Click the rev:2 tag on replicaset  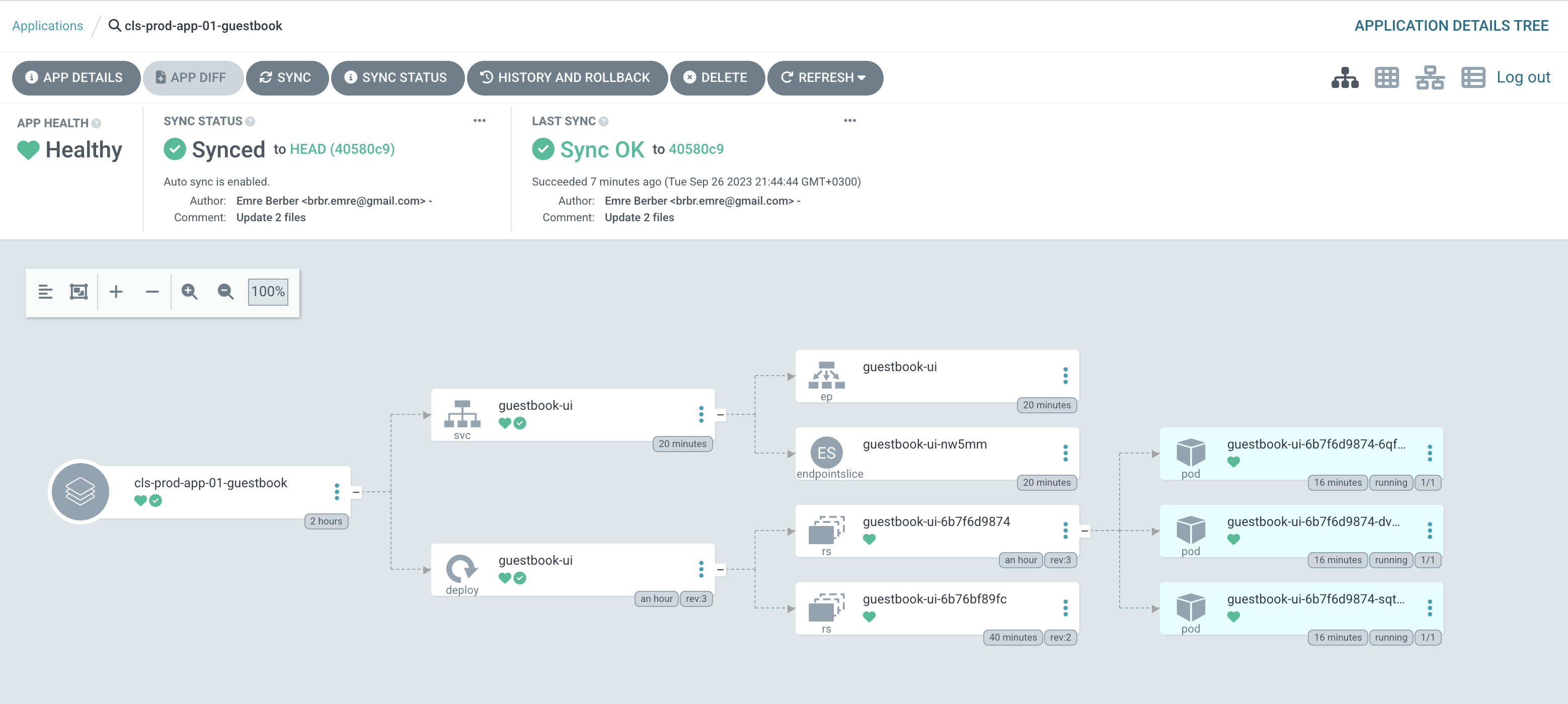click(1060, 637)
